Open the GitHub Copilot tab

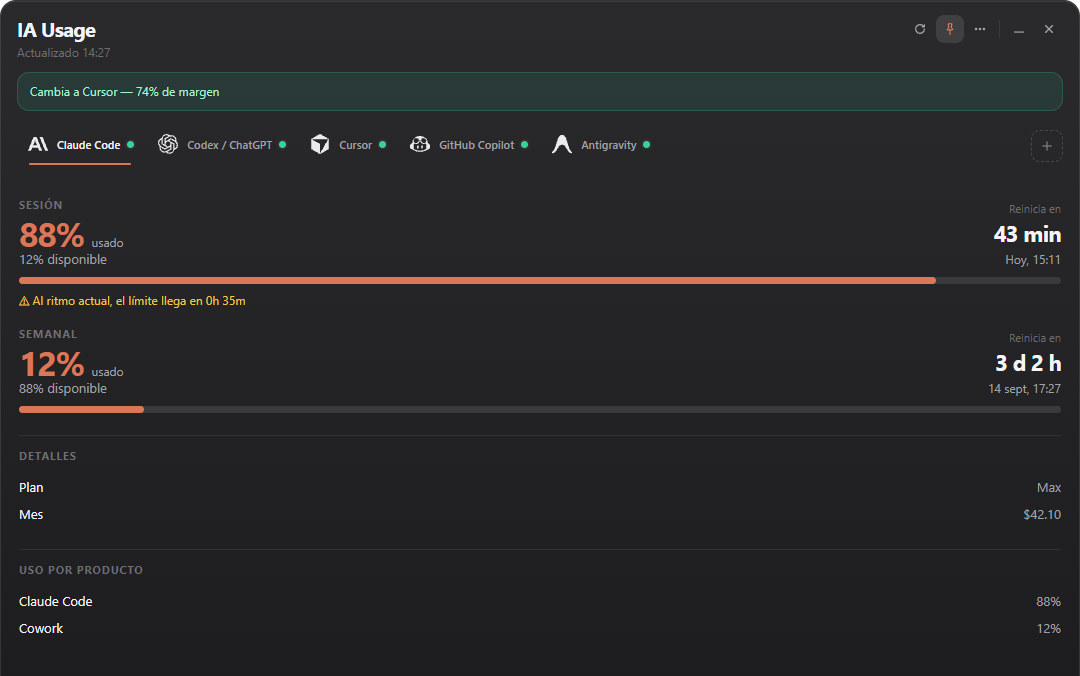pos(469,145)
